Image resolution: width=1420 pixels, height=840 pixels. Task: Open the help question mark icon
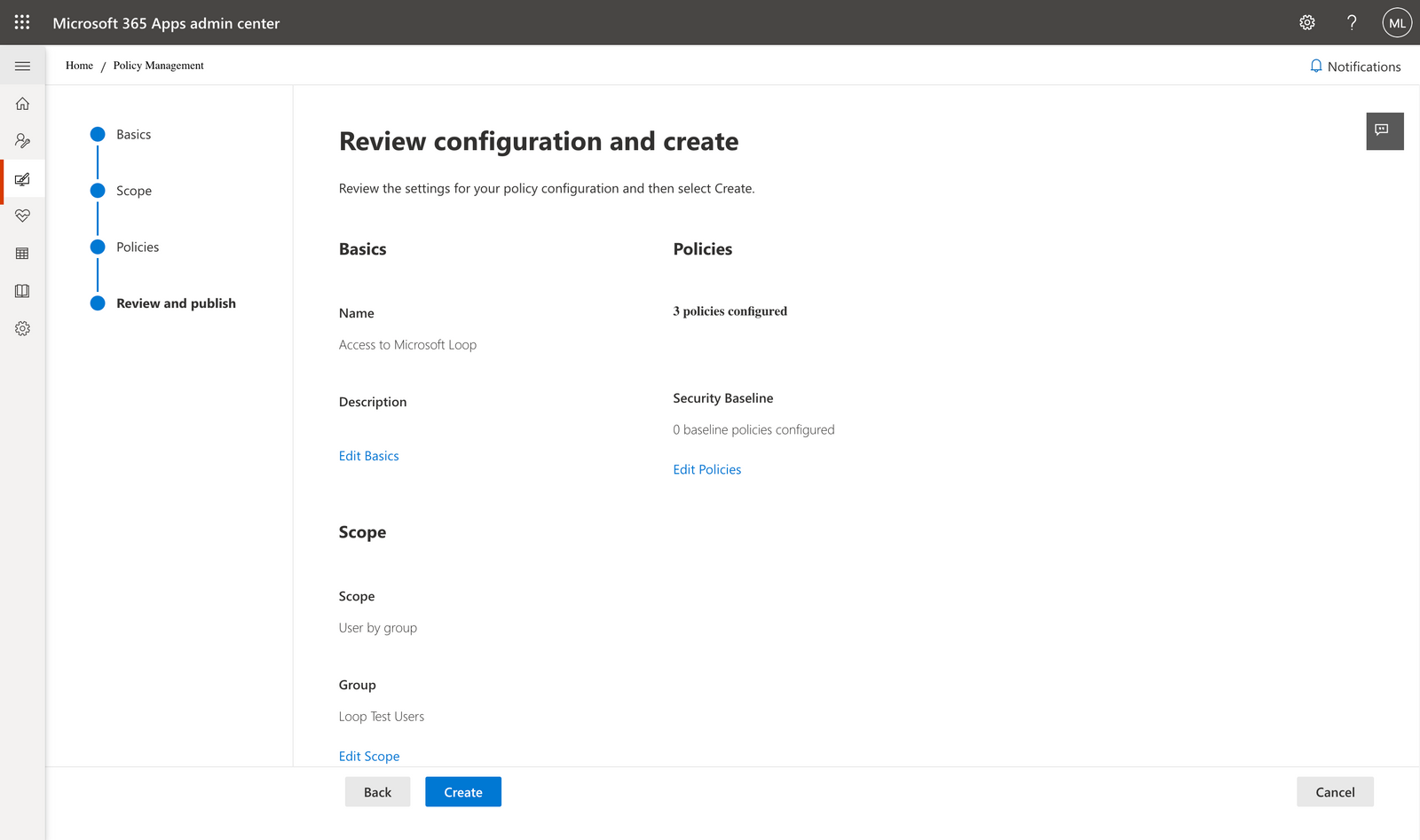[x=1352, y=23]
